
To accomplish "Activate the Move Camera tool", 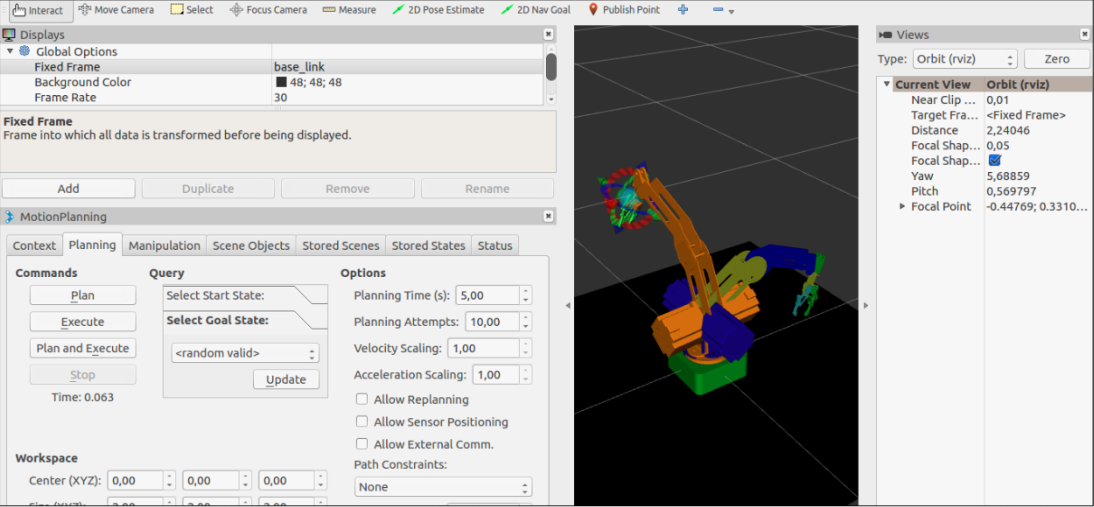I will point(116,10).
